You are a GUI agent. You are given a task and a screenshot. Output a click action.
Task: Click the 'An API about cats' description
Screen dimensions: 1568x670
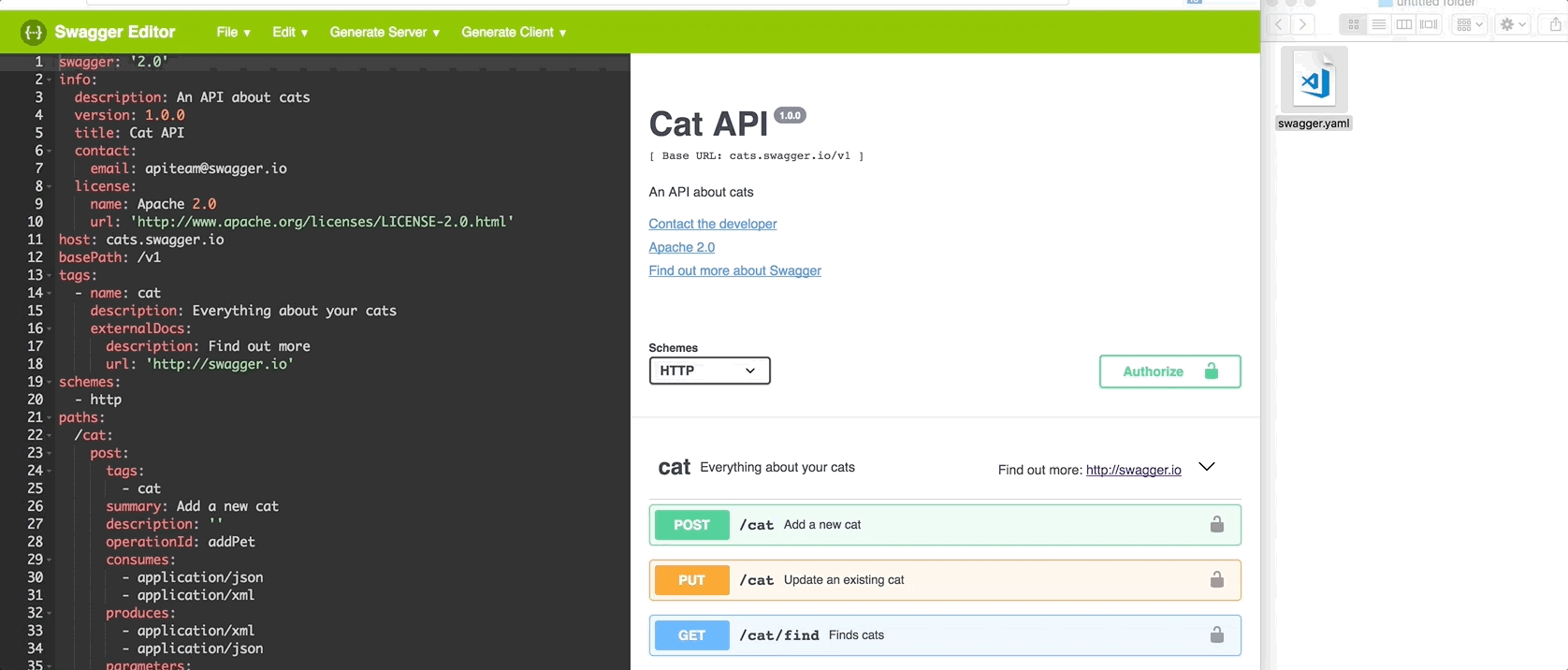[701, 192]
